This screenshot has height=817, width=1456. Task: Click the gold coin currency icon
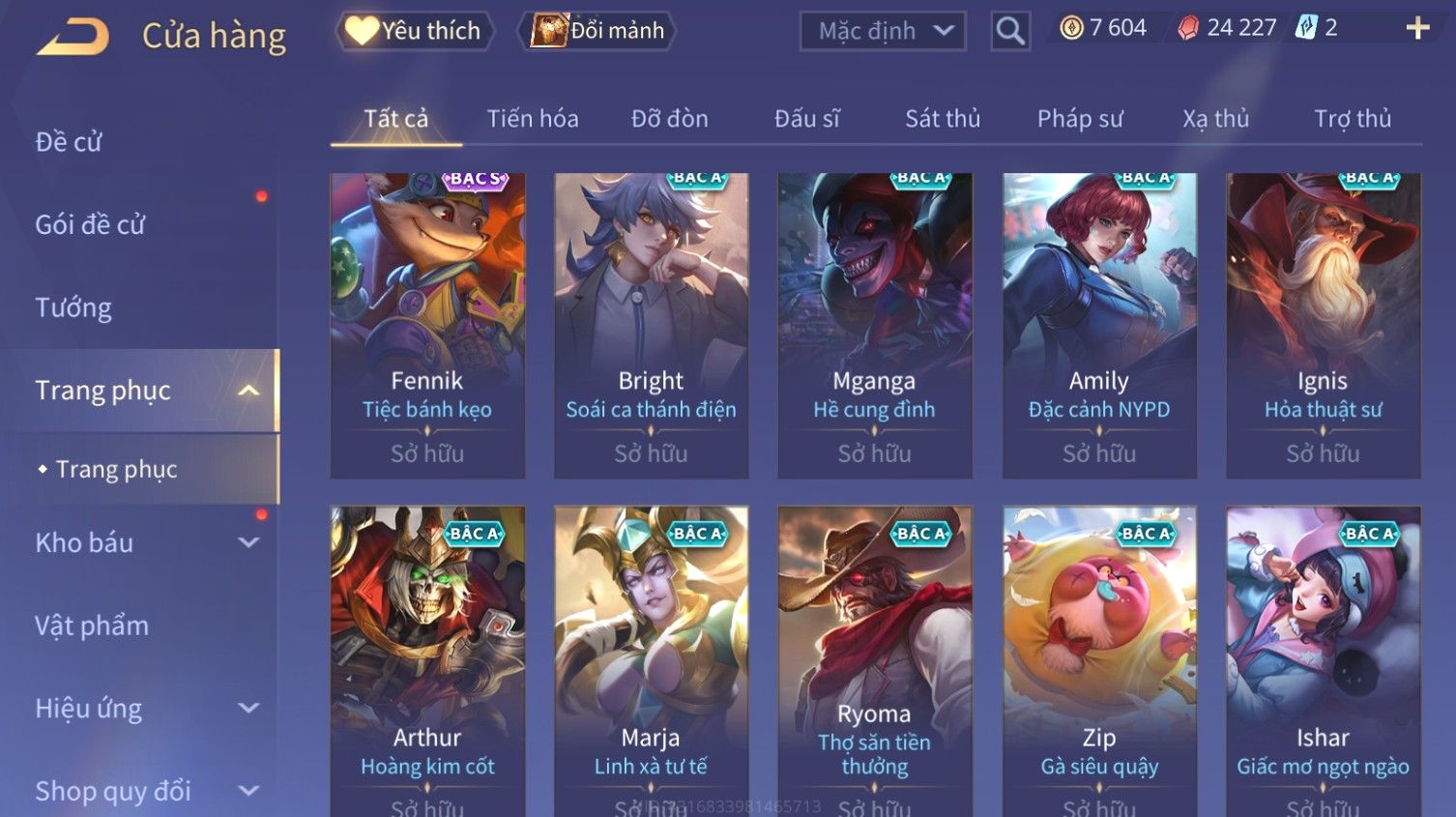pos(1071,28)
